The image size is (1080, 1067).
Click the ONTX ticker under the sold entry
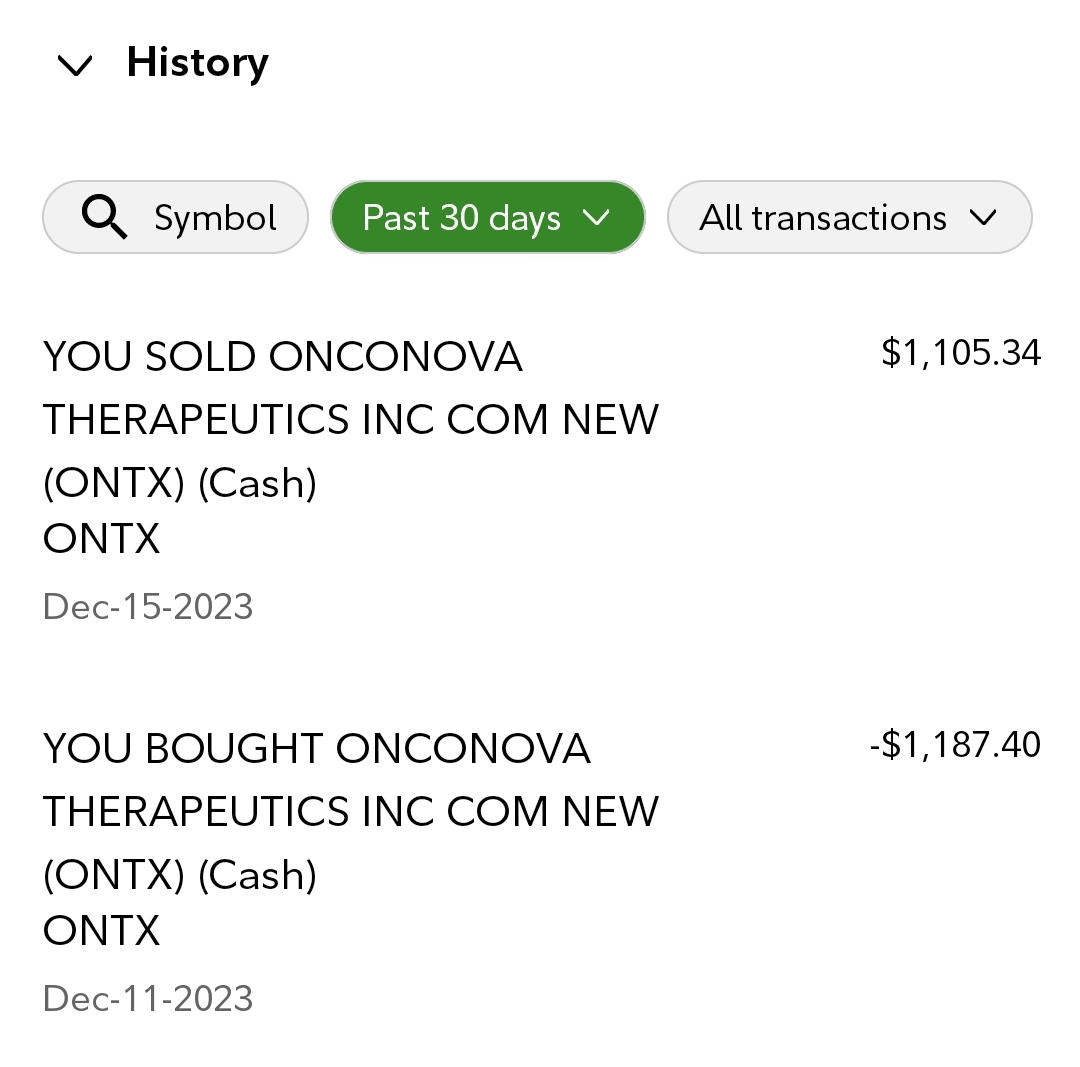click(x=101, y=539)
